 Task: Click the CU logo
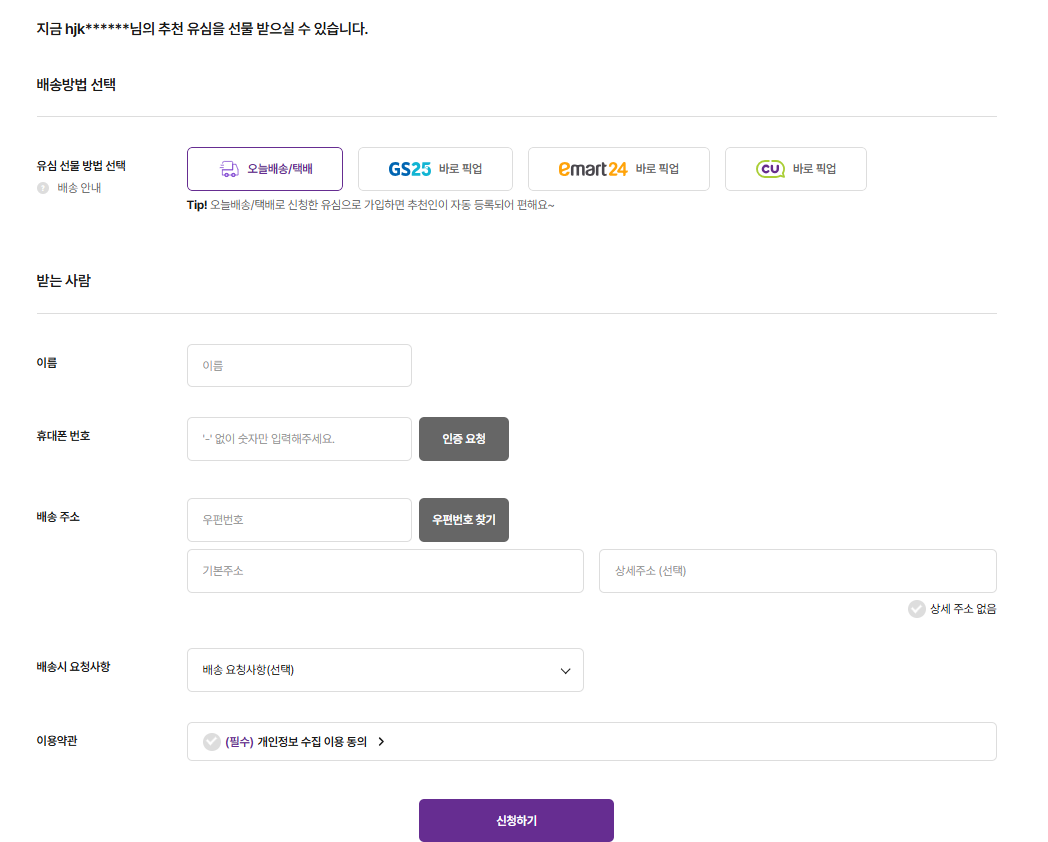click(770, 169)
